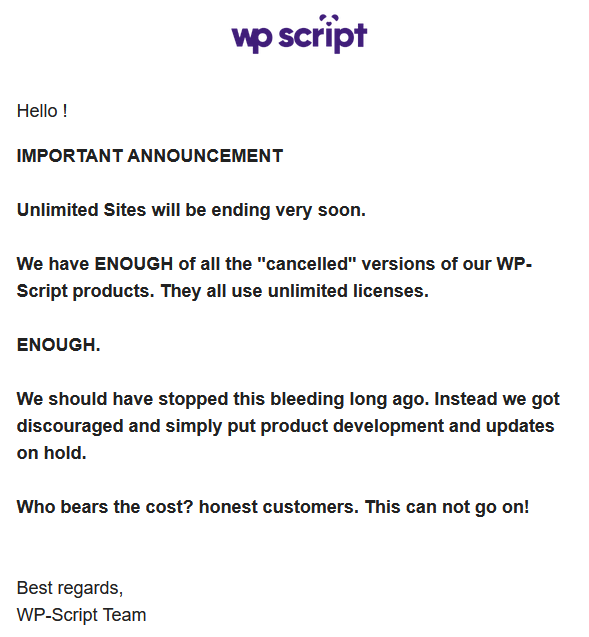Click "product development and updates" text
Viewport: 589px width, 637px height.
coord(407,426)
